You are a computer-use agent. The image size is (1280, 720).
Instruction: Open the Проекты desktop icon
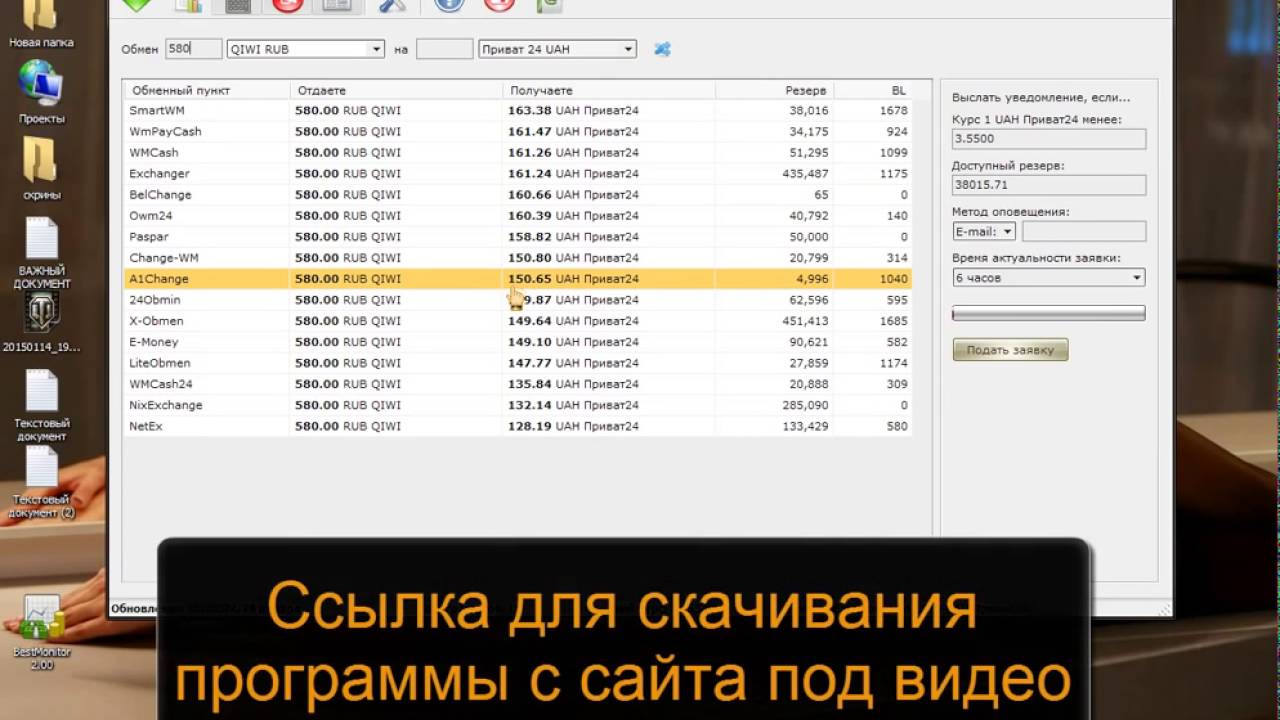41,92
